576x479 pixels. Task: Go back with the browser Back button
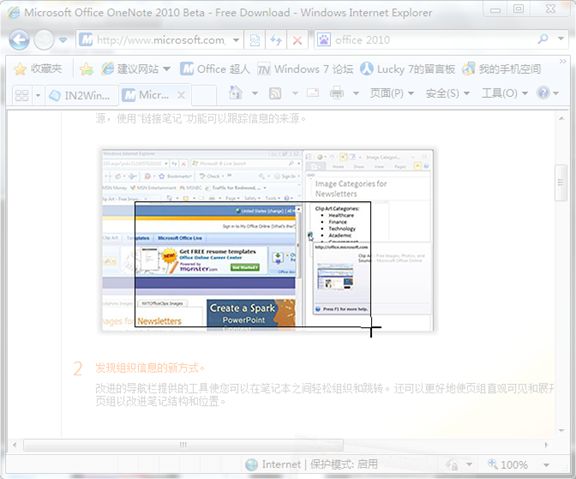click(19, 40)
